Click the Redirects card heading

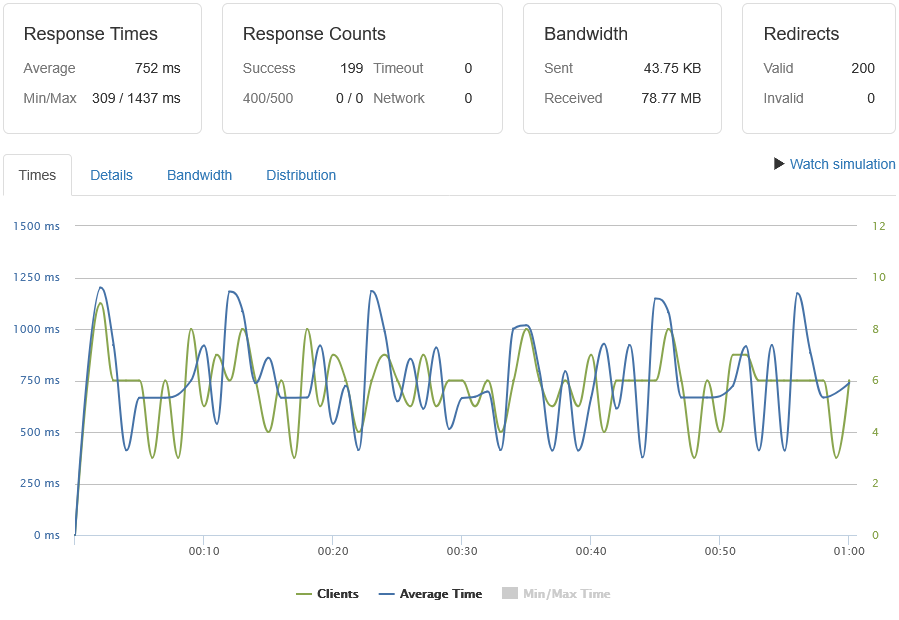click(801, 34)
